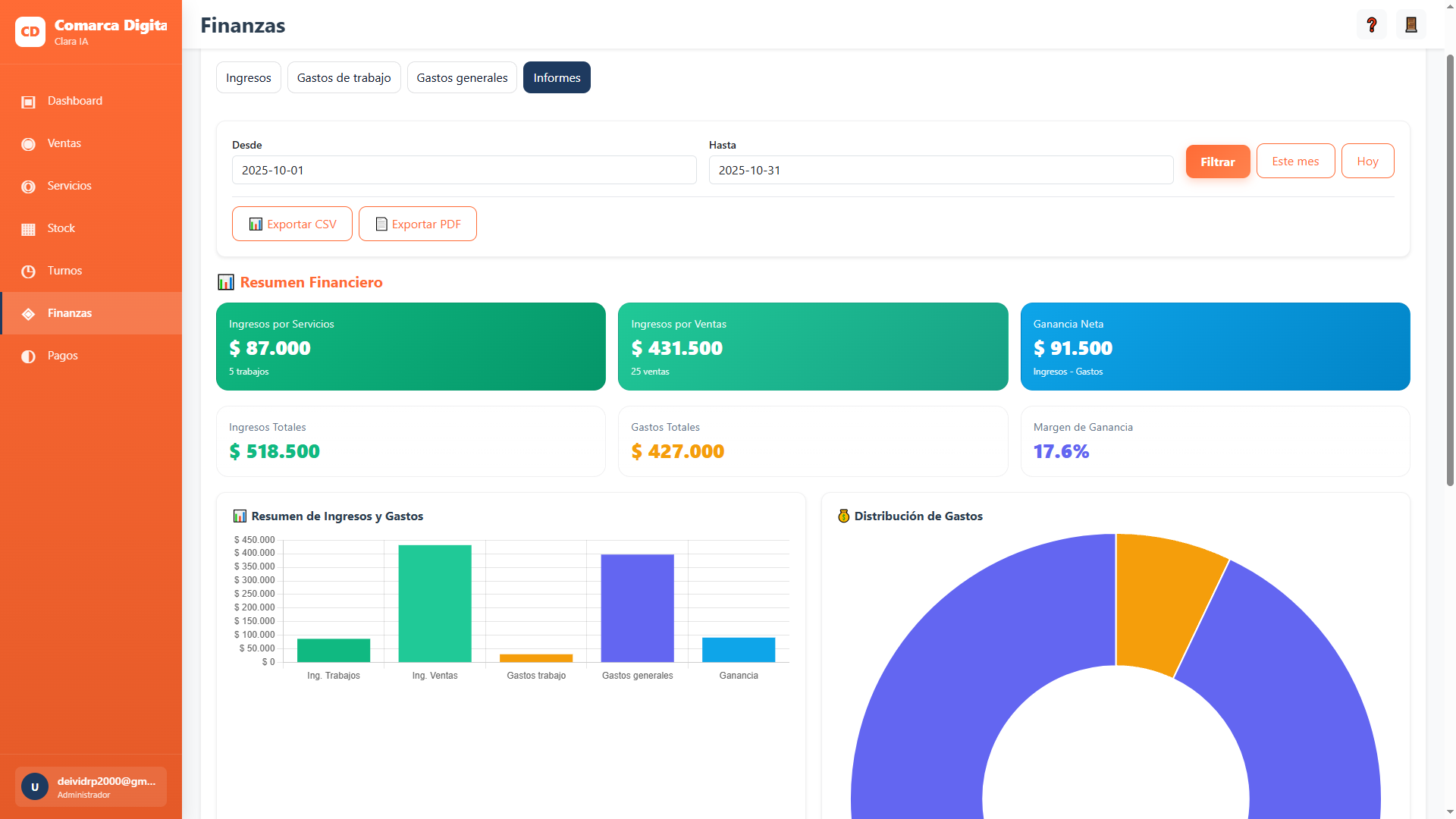Click the Servicios sidebar icon
Screen dimensions: 1456x819
[29, 187]
